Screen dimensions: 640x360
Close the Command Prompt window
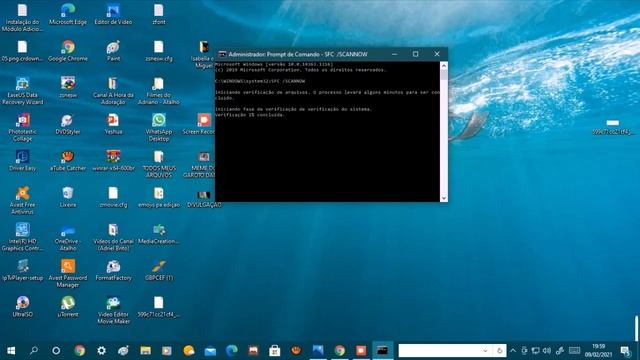pos(437,54)
